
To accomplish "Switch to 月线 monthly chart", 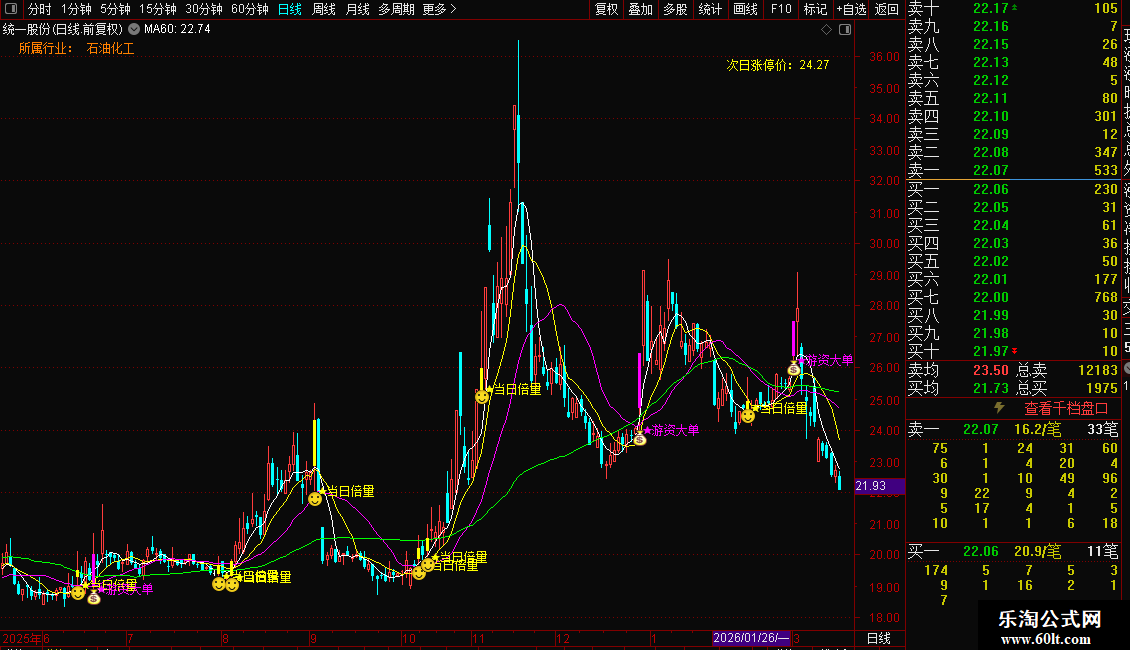I will (x=357, y=9).
